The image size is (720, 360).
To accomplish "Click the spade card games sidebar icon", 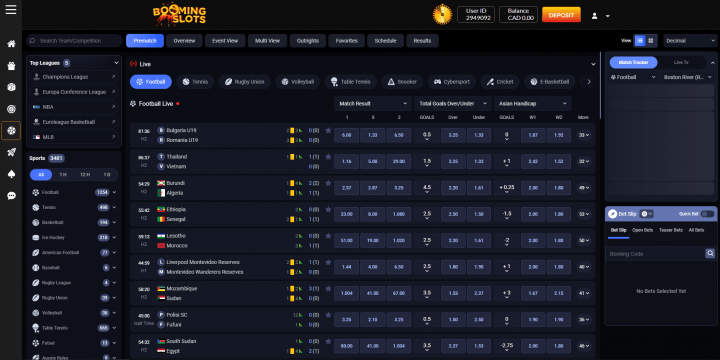I will coord(11,174).
